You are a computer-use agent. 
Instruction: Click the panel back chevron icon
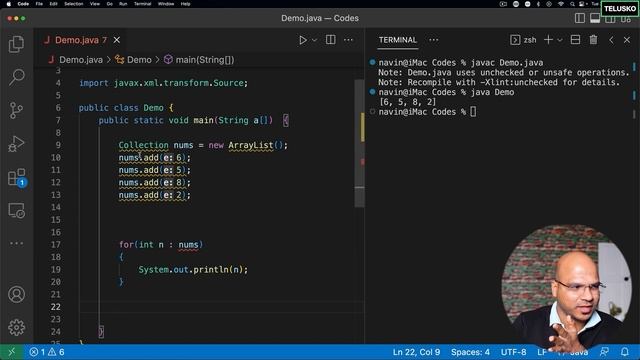611,40
